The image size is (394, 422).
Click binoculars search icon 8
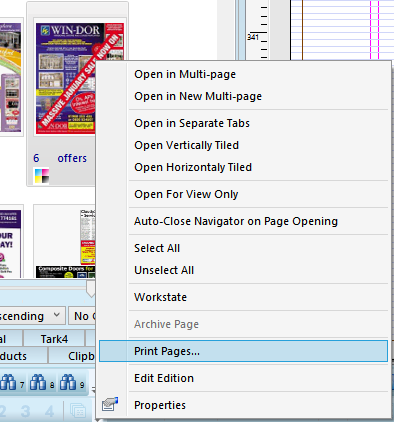[x=42, y=383]
